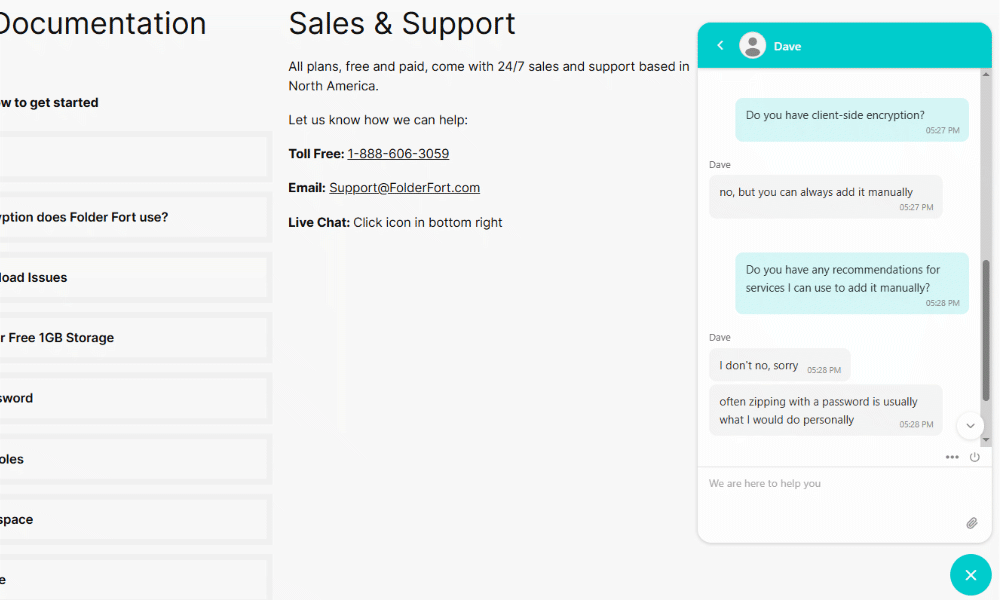Viewport: 1000px width, 600px height.
Task: Click the 'no, but you can always add it manually' message
Action: pos(825,197)
